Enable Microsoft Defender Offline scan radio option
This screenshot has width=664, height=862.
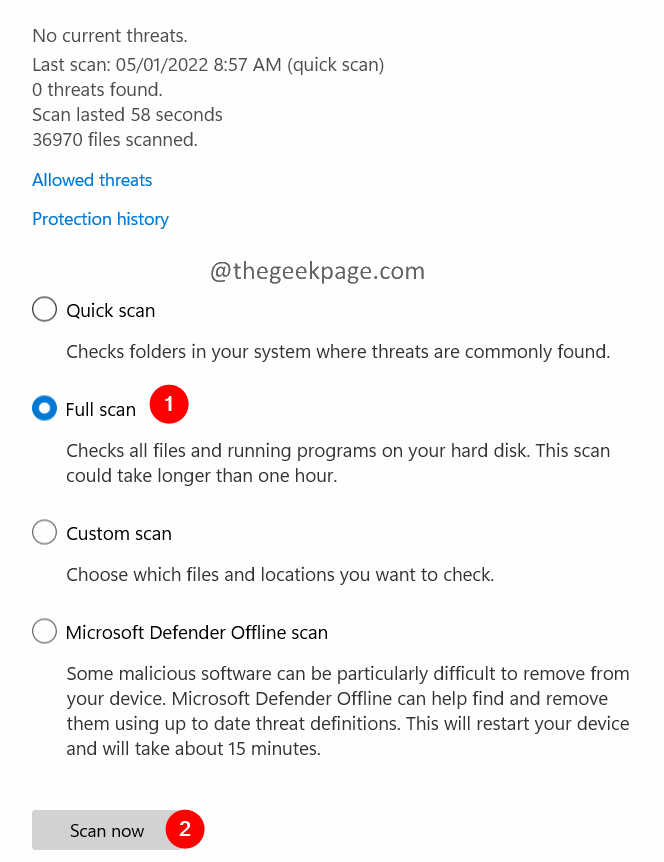click(44, 632)
